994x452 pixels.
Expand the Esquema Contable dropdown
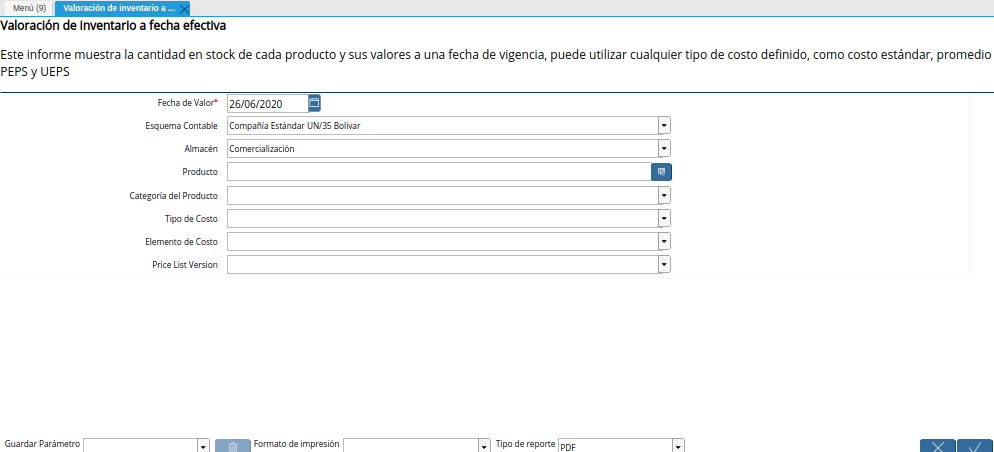point(664,125)
